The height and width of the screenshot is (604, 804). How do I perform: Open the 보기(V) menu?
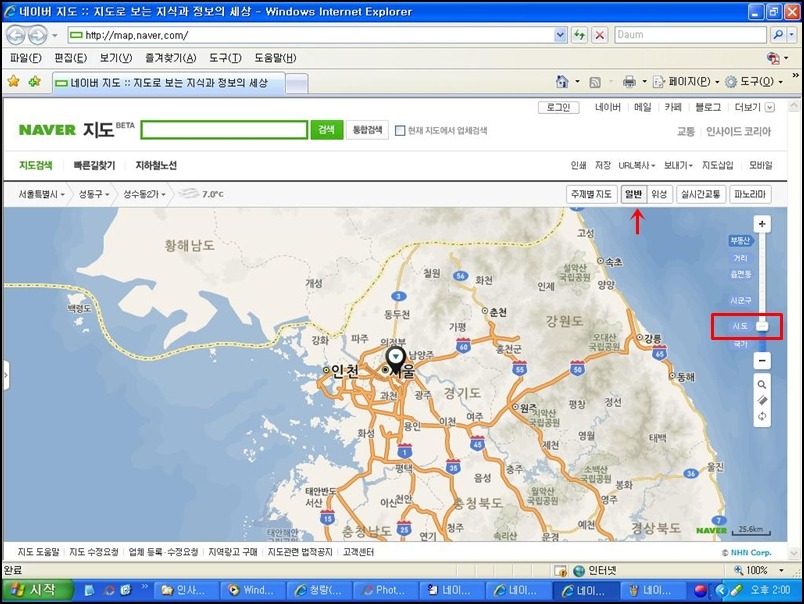[115, 58]
